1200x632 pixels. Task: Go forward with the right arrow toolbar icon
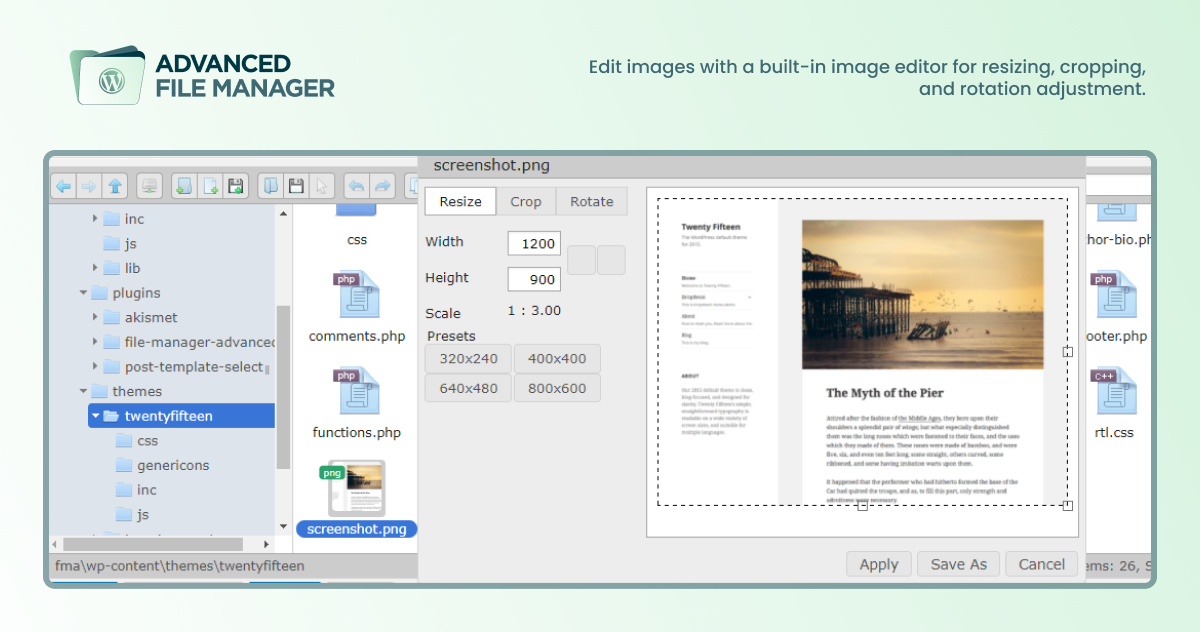[89, 185]
